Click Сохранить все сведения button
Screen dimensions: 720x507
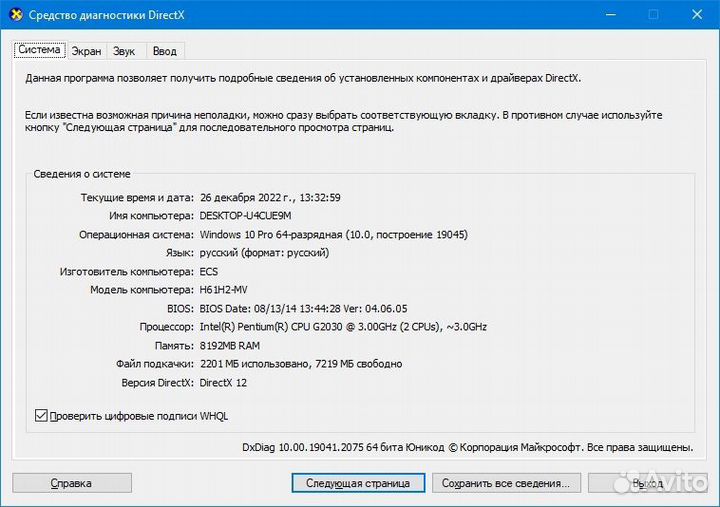click(x=505, y=483)
